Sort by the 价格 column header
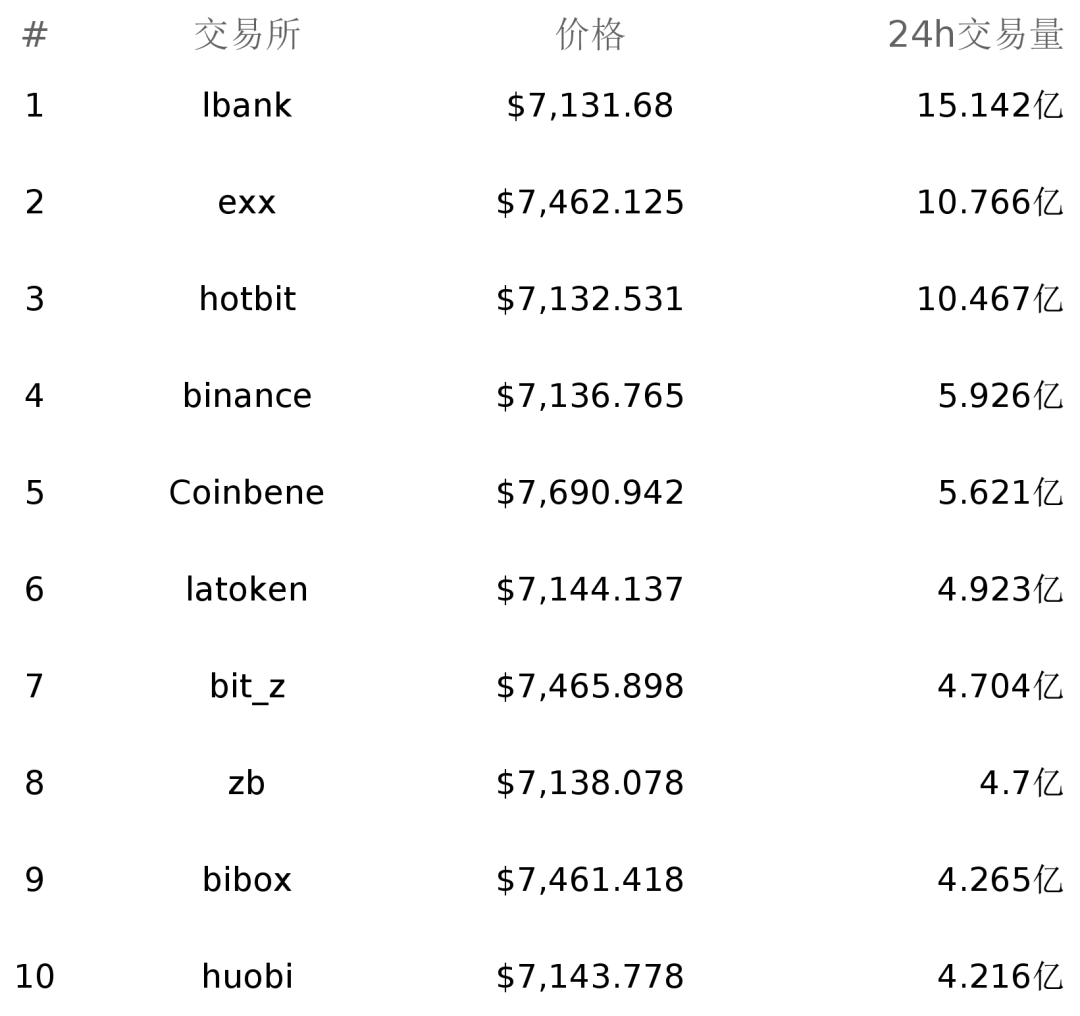1080x1016 pixels. click(590, 36)
